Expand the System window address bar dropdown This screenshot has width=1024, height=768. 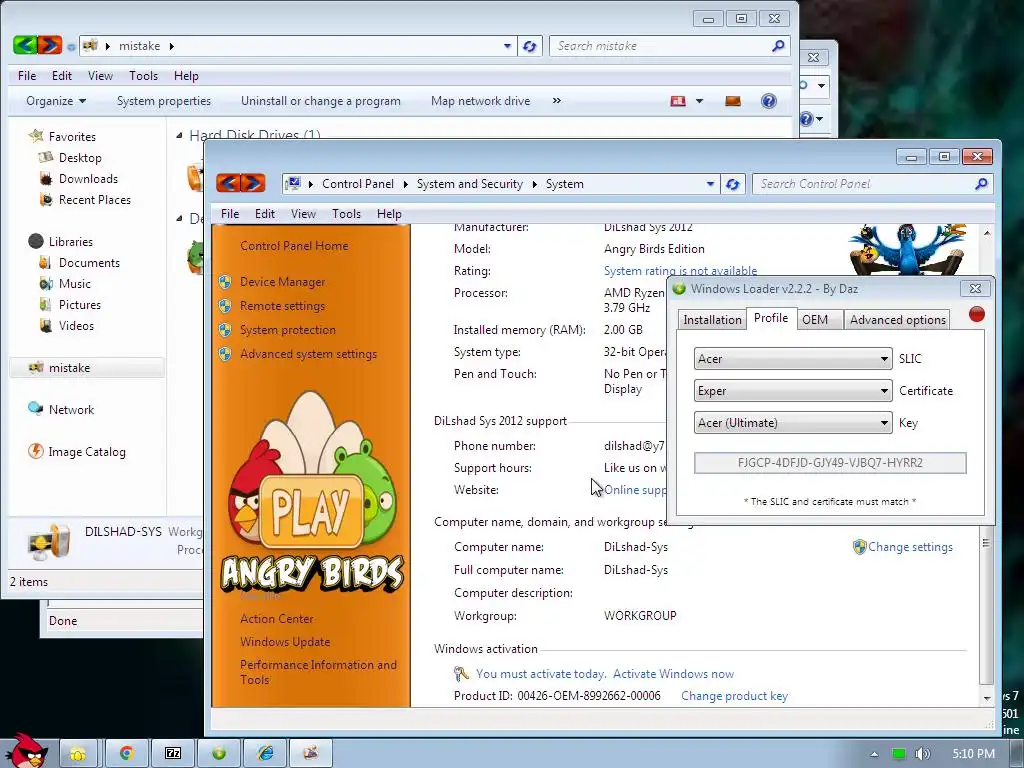point(710,184)
